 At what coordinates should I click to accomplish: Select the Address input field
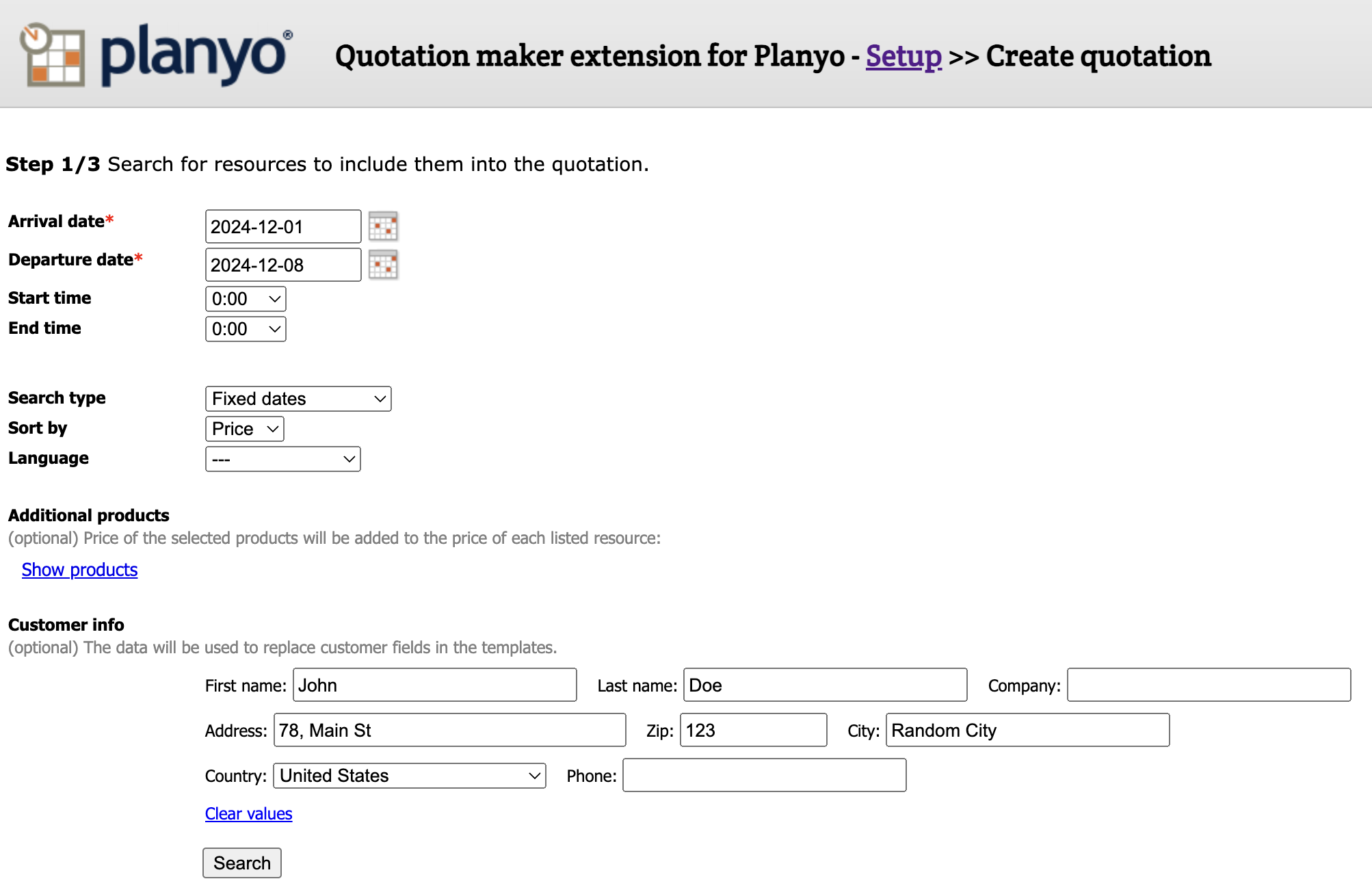449,731
